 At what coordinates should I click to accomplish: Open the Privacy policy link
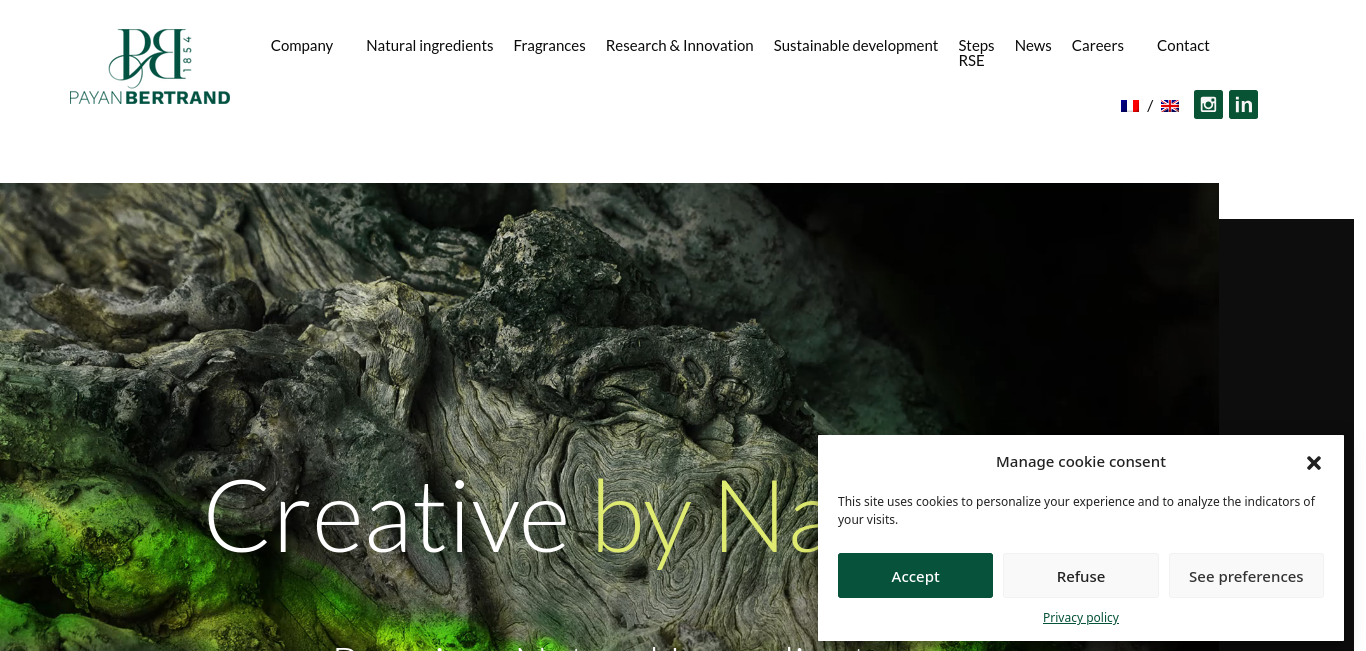1081,618
